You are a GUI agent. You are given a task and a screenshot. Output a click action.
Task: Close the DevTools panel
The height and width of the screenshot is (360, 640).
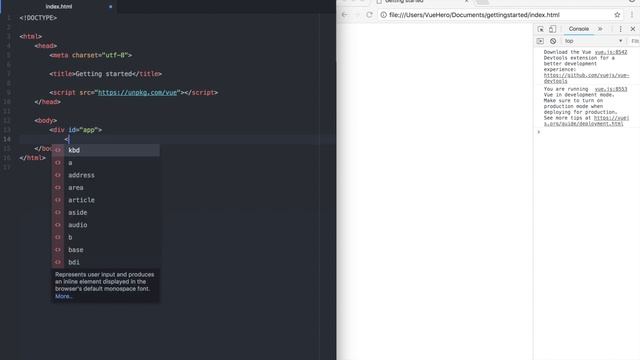(x=633, y=29)
